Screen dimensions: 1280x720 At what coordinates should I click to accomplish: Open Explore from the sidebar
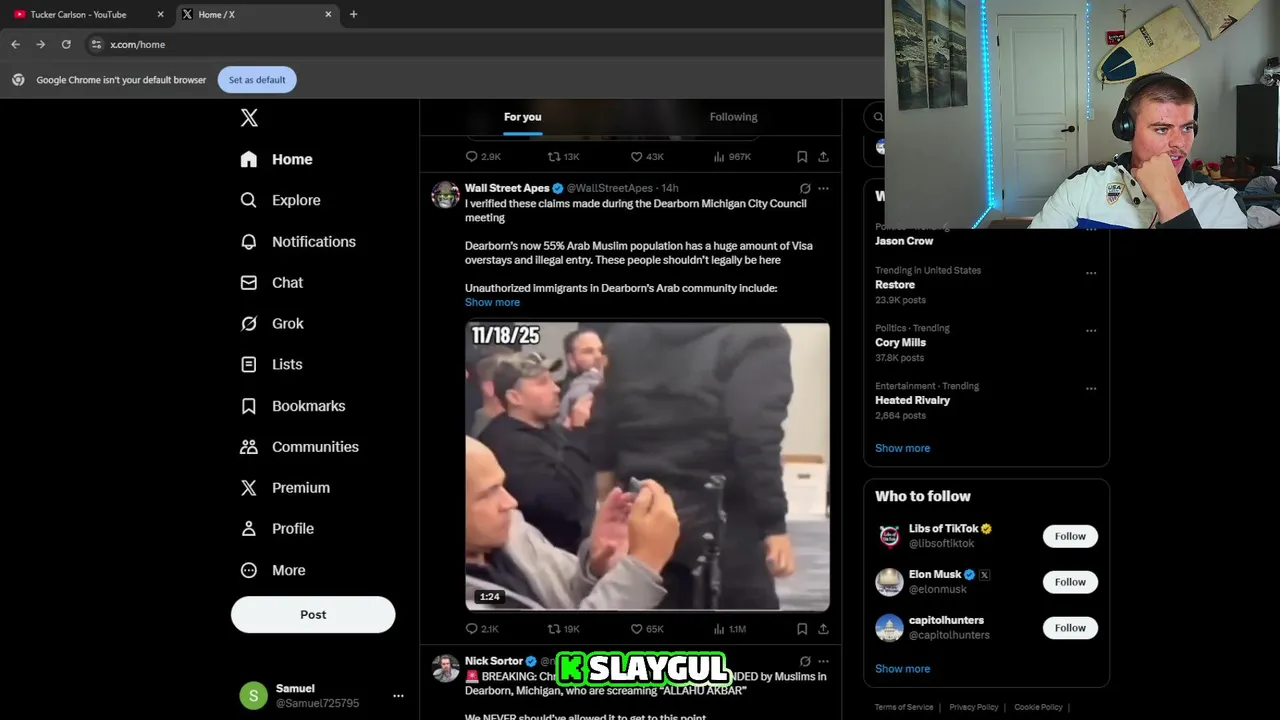pyautogui.click(x=281, y=200)
